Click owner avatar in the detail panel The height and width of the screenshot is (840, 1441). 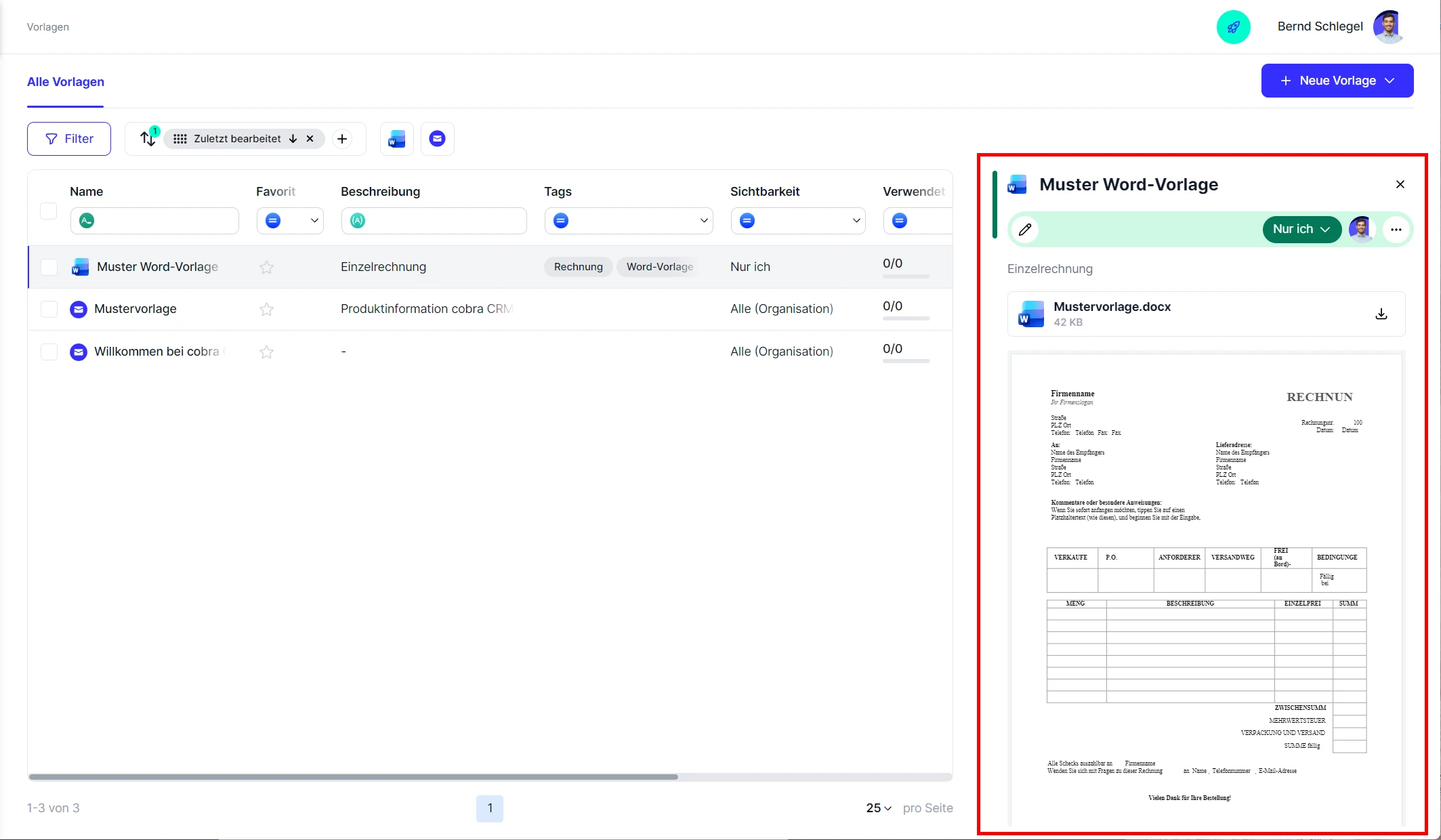[1360, 230]
